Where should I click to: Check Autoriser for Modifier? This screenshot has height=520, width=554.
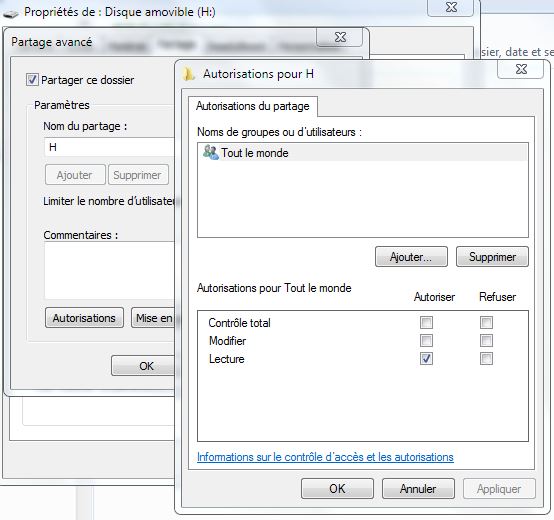pyautogui.click(x=426, y=341)
